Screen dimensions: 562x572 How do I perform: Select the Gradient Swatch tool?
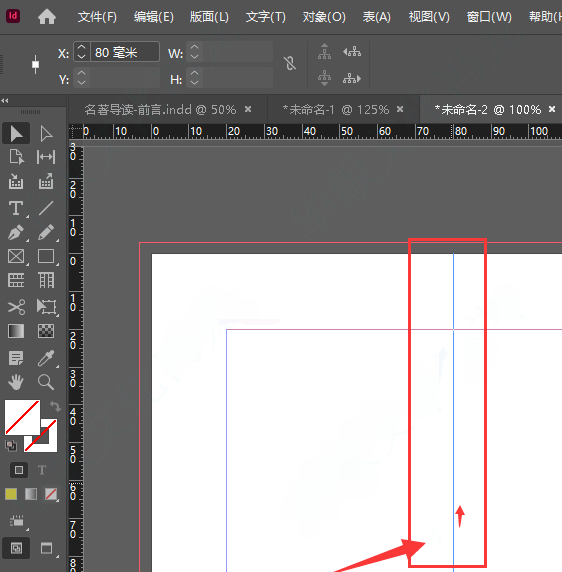pos(16,331)
